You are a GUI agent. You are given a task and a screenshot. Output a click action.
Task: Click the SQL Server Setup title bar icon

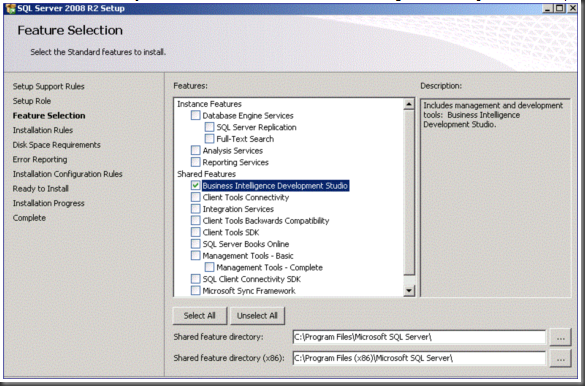pos(11,8)
